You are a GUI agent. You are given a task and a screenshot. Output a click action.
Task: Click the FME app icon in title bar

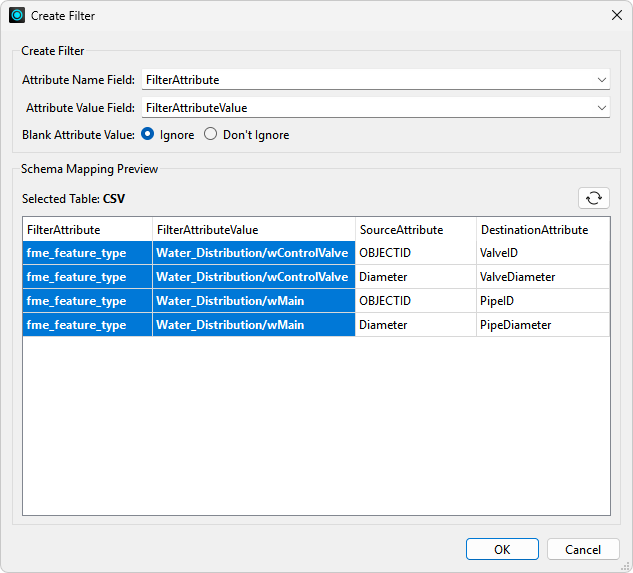[17, 16]
